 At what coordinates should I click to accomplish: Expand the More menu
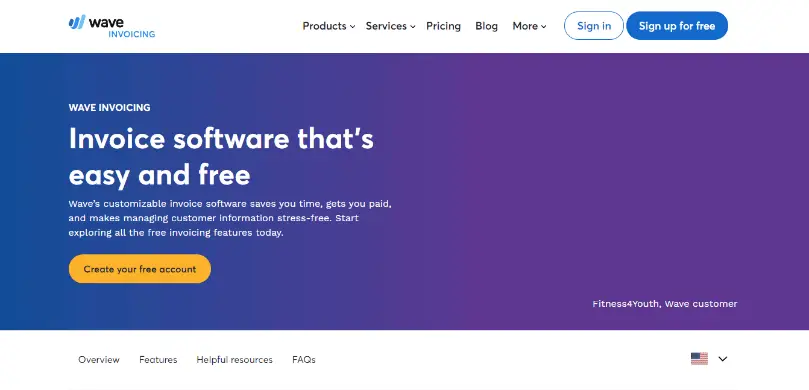[529, 26]
